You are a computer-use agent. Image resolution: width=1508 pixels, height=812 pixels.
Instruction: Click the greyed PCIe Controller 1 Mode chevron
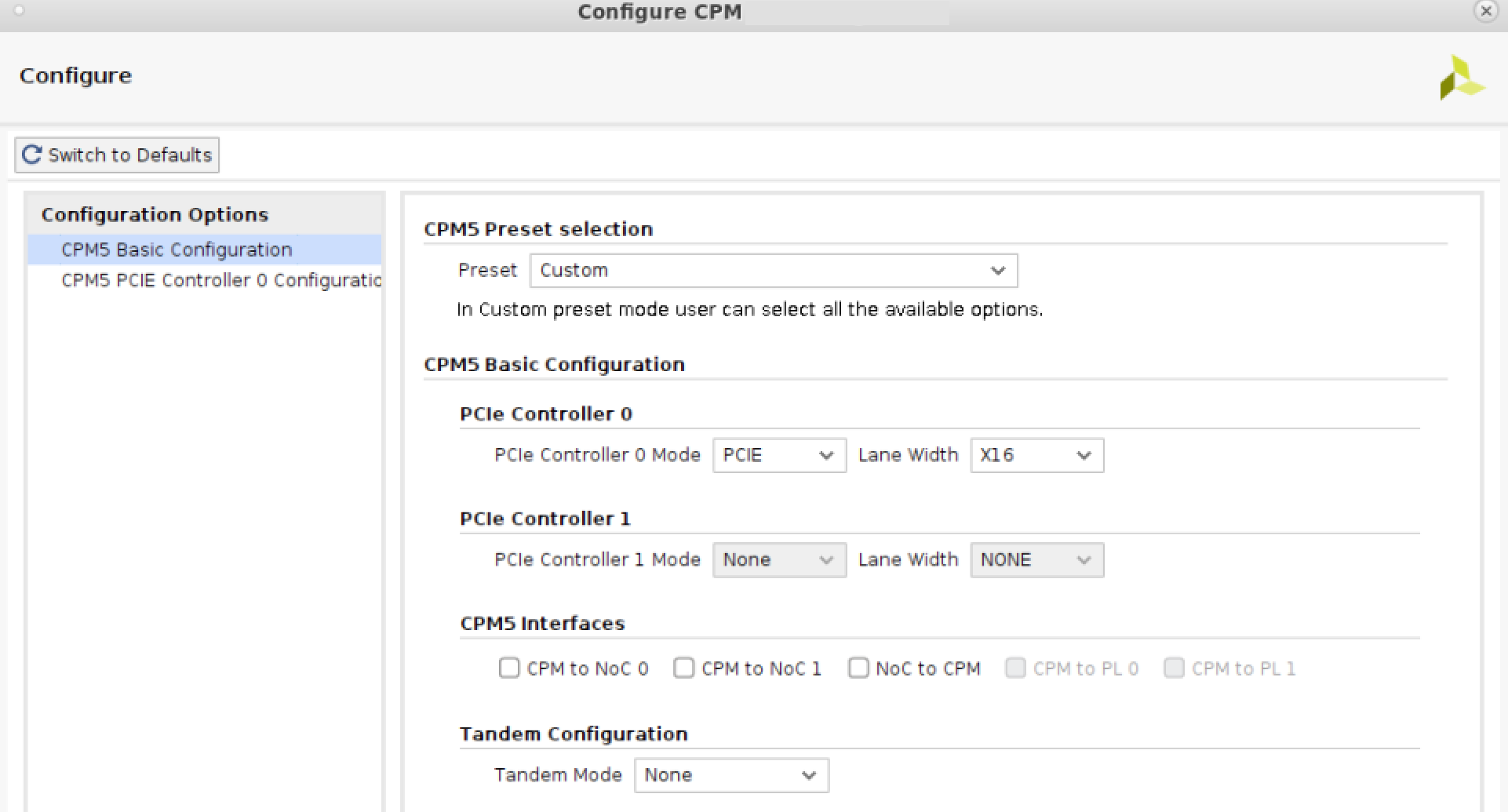click(x=826, y=559)
